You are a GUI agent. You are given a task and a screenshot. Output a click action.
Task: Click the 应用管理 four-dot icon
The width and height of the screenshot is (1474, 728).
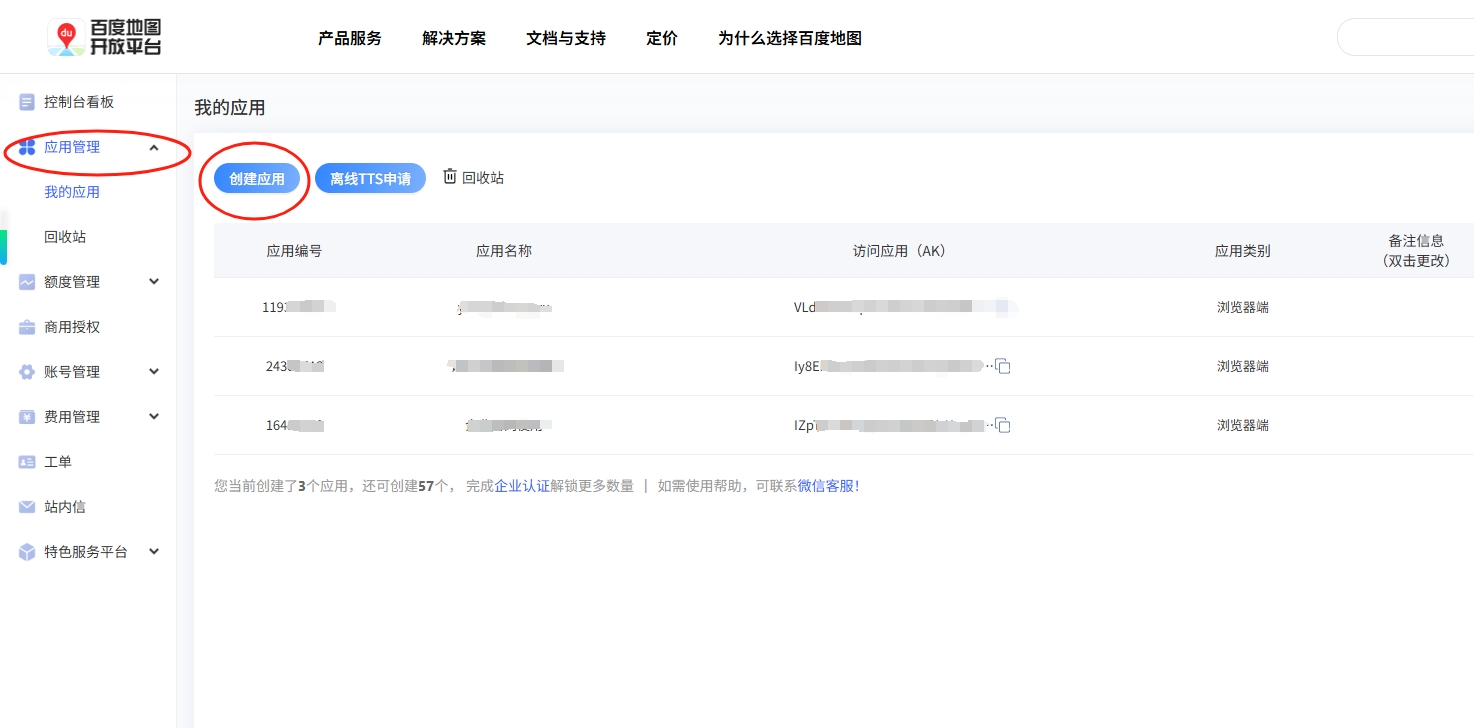click(27, 147)
